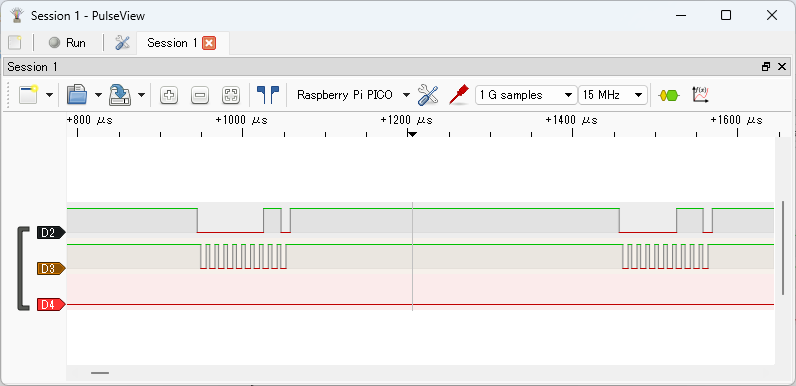The image size is (796, 386).
Task: Close the Session 1 tab
Action: tap(209, 43)
